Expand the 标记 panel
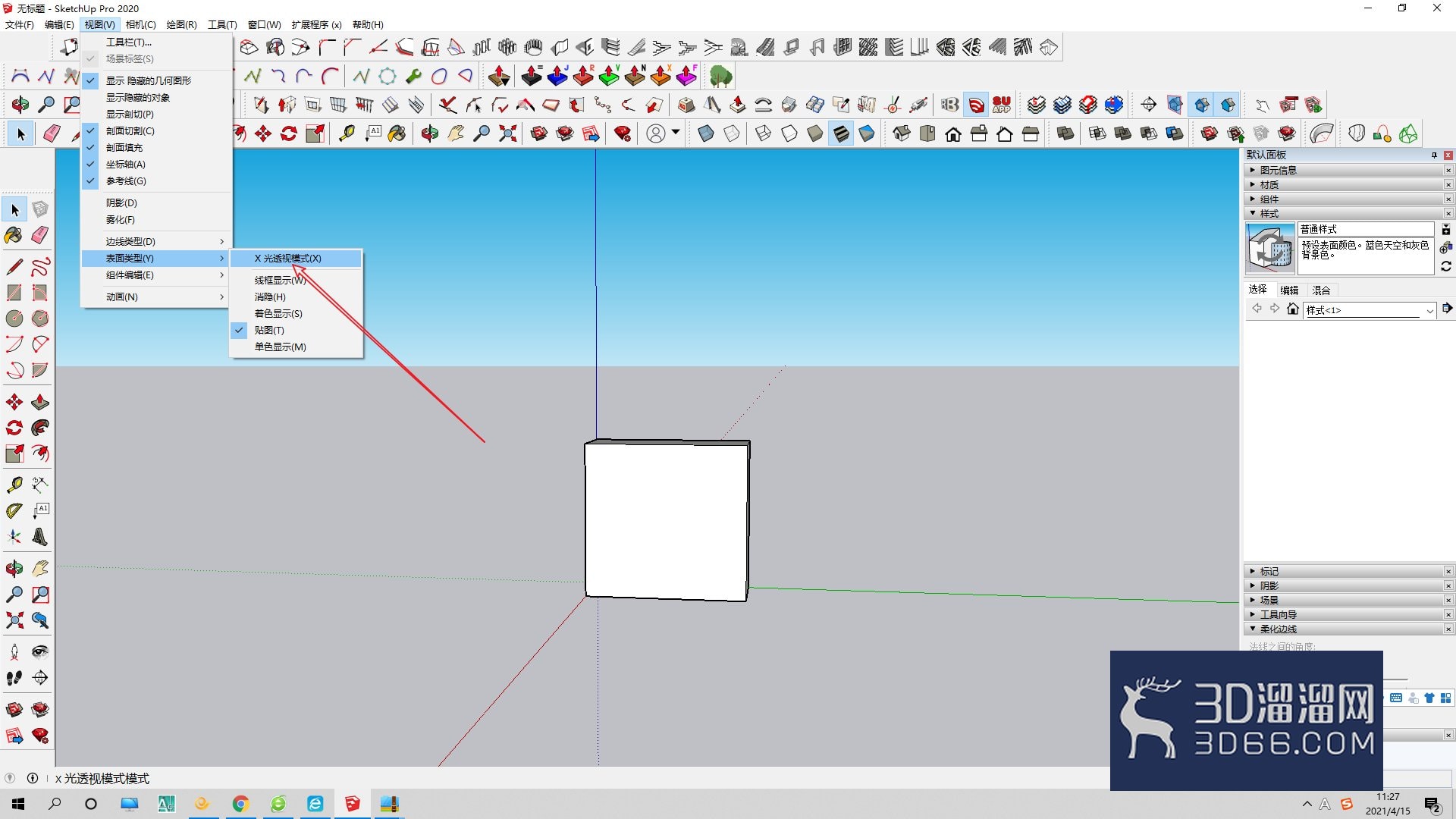This screenshot has height=819, width=1456. coord(1344,572)
